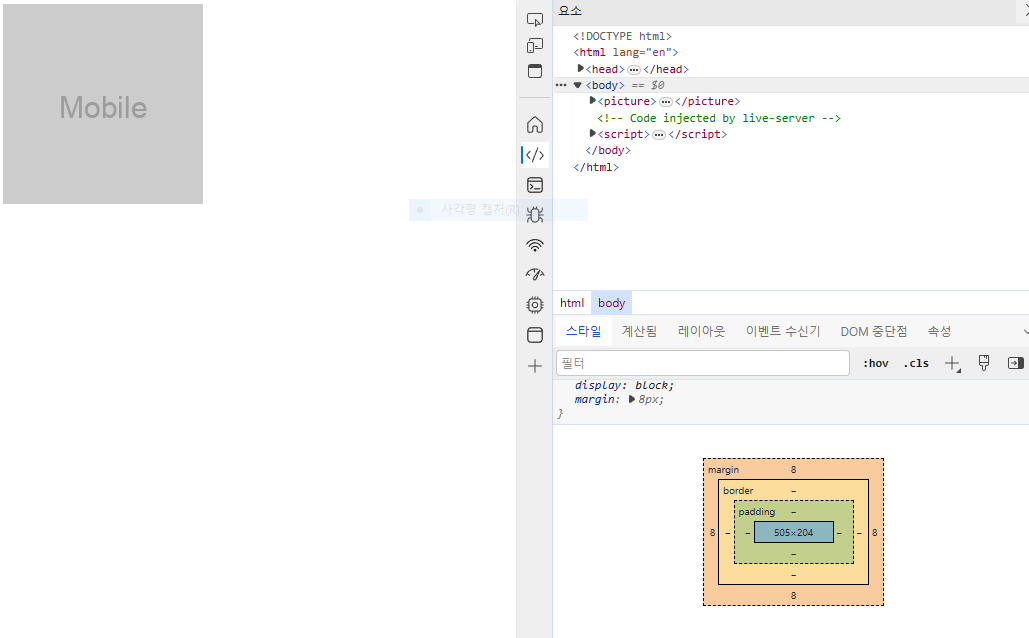Collapse the body element node
The image size is (1029, 638).
(578, 85)
